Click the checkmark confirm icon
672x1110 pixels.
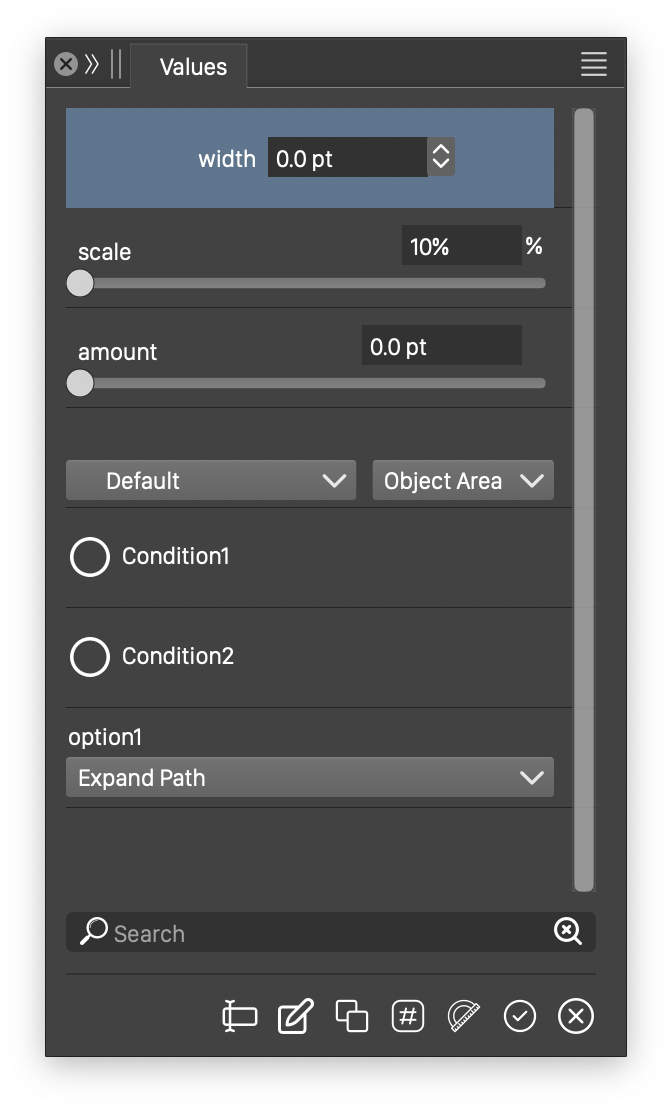click(520, 1016)
